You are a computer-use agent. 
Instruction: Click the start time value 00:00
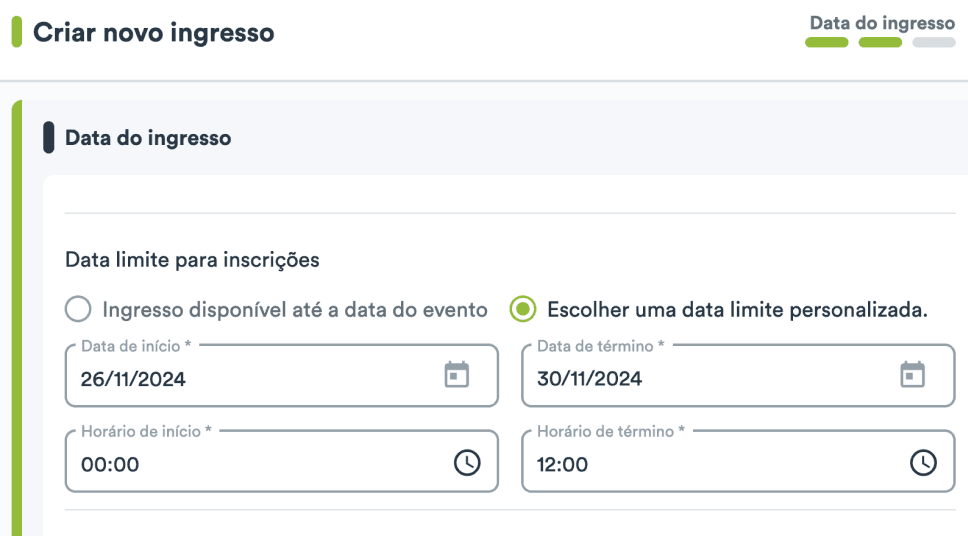click(x=110, y=465)
